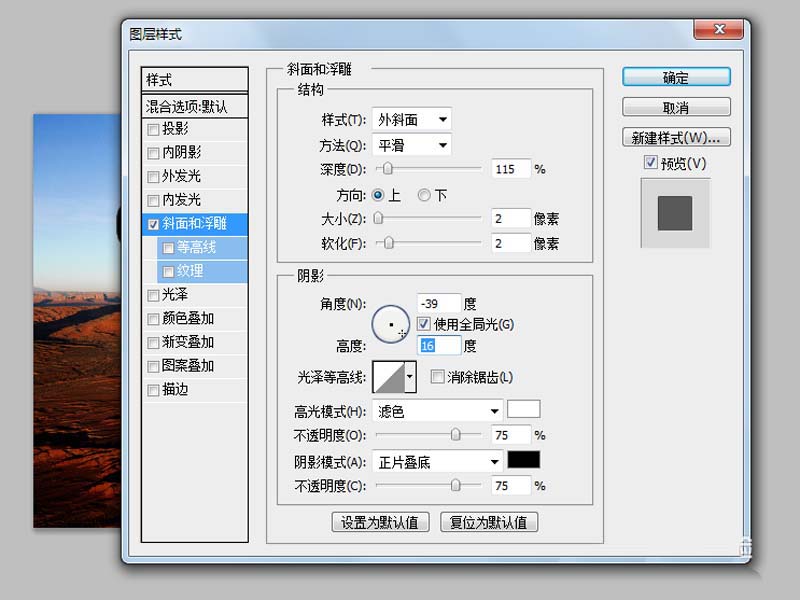Image resolution: width=800 pixels, height=600 pixels.
Task: Click the 软化 field showing 2
Action: click(x=511, y=243)
